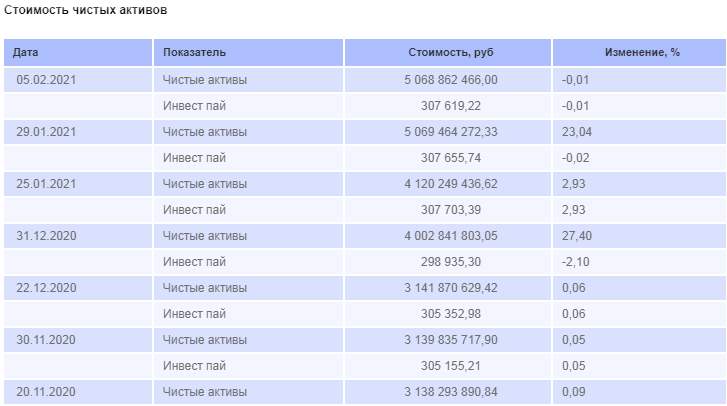Image resolution: width=727 pixels, height=406 pixels.
Task: Click value 5 068 862 466,00
Action: 451,80
